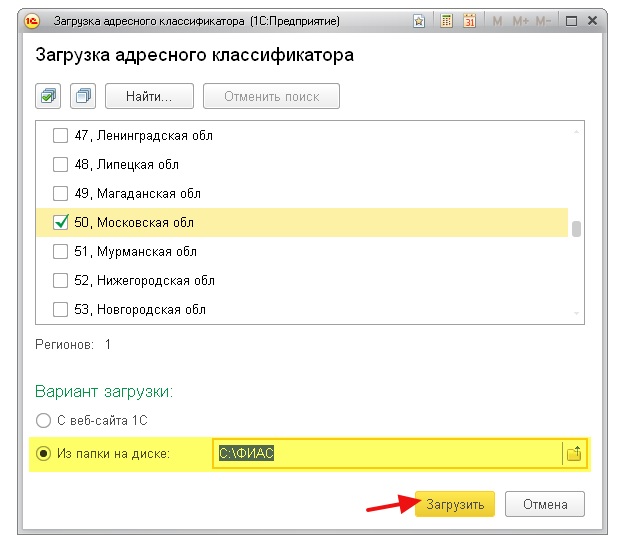Select the Из папки на диске radio option
The width and height of the screenshot is (619, 541).
(x=43, y=453)
